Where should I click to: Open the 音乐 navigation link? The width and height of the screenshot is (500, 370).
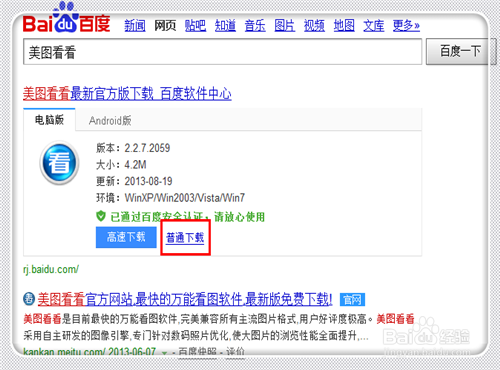point(255,26)
